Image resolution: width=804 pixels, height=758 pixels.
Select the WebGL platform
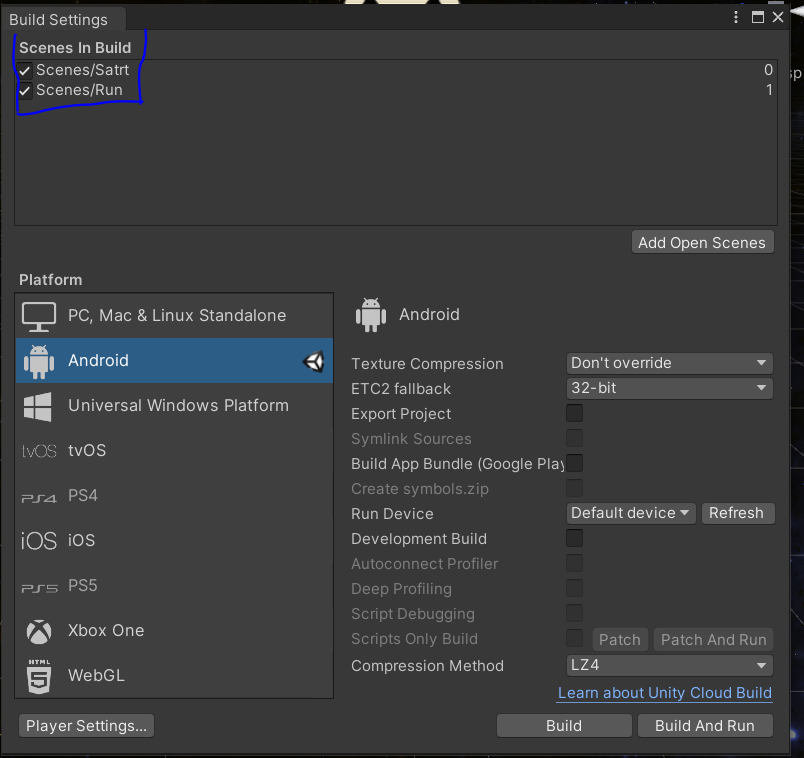coord(174,676)
